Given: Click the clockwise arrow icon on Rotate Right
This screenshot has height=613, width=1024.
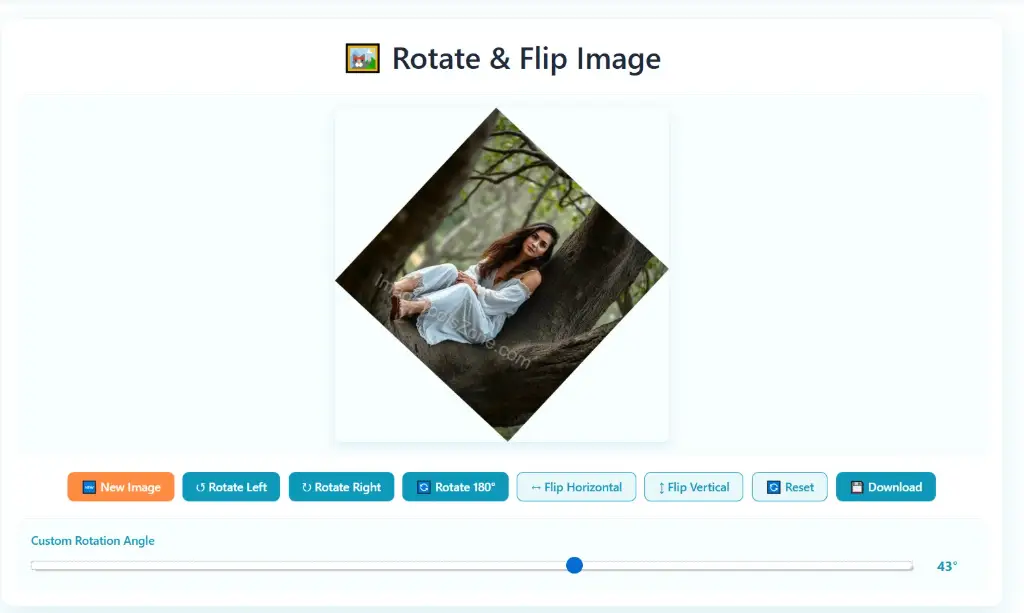Looking at the screenshot, I should [x=306, y=487].
